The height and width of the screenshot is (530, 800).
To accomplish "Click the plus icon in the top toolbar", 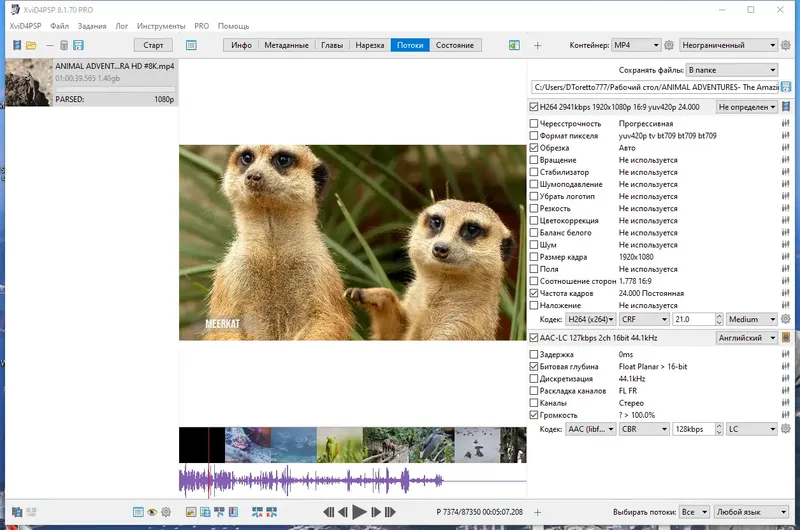I will (537, 45).
